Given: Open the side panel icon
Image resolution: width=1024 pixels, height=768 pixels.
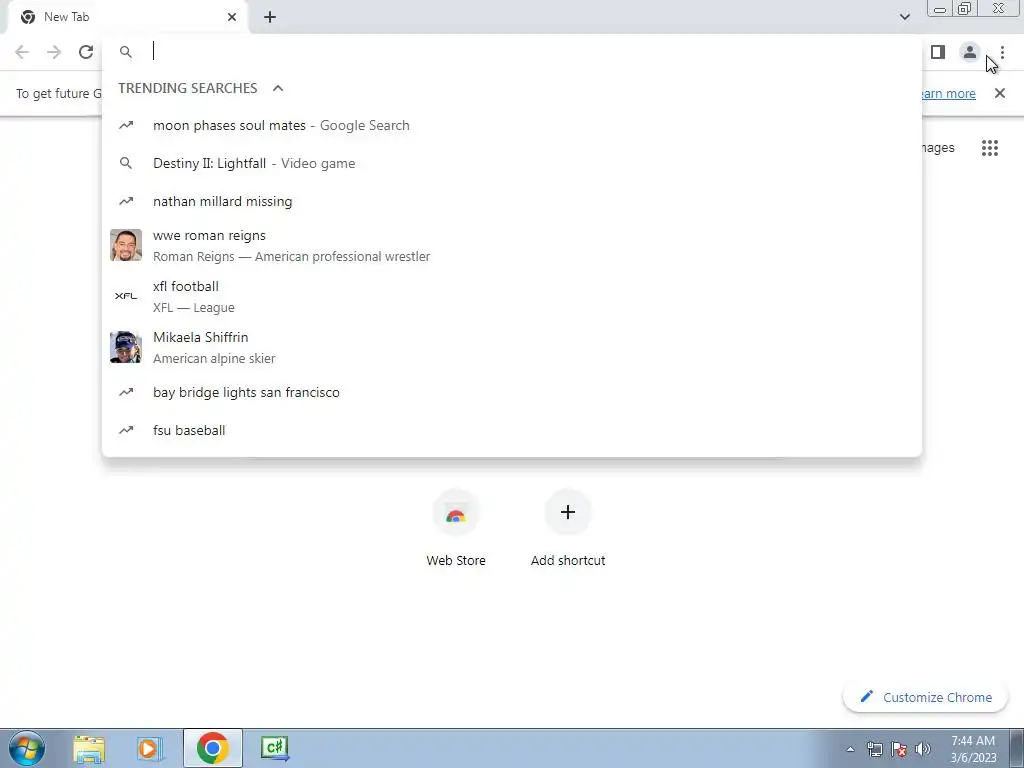Looking at the screenshot, I should coord(938,52).
